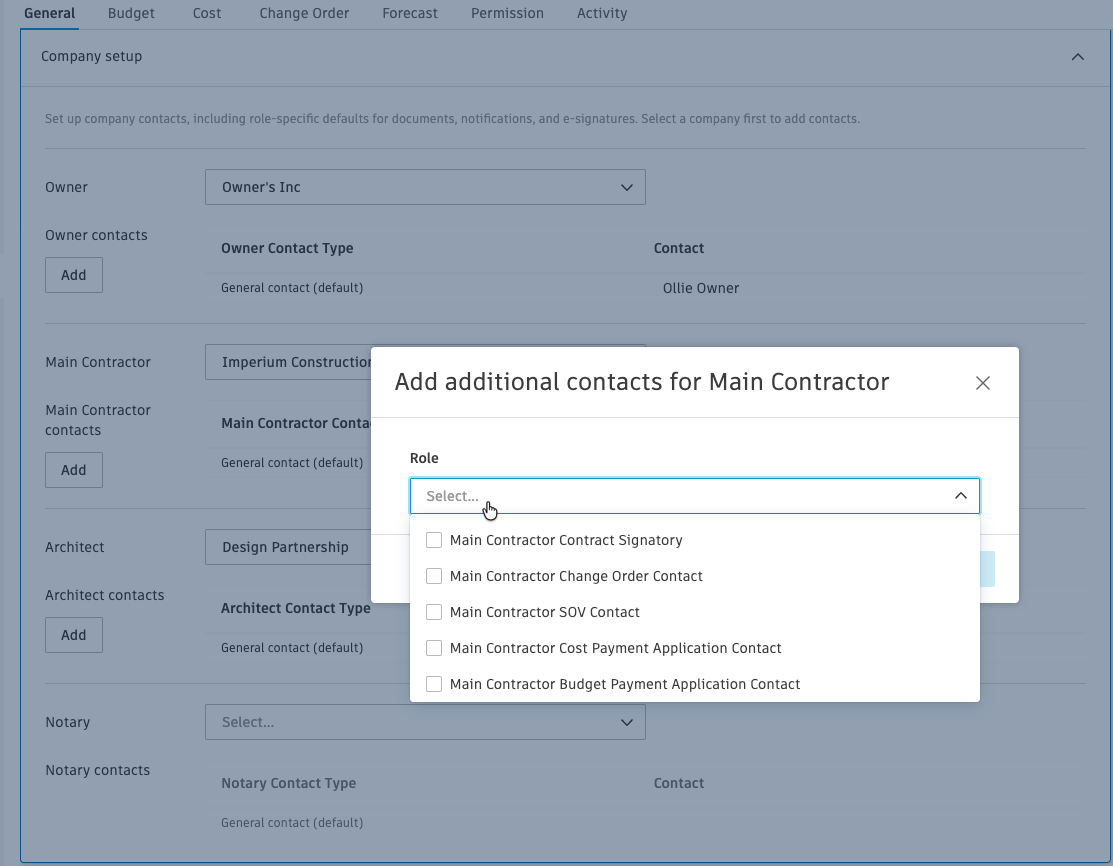Check Main Contractor Contract Signatory option
This screenshot has width=1113, height=866.
(434, 540)
